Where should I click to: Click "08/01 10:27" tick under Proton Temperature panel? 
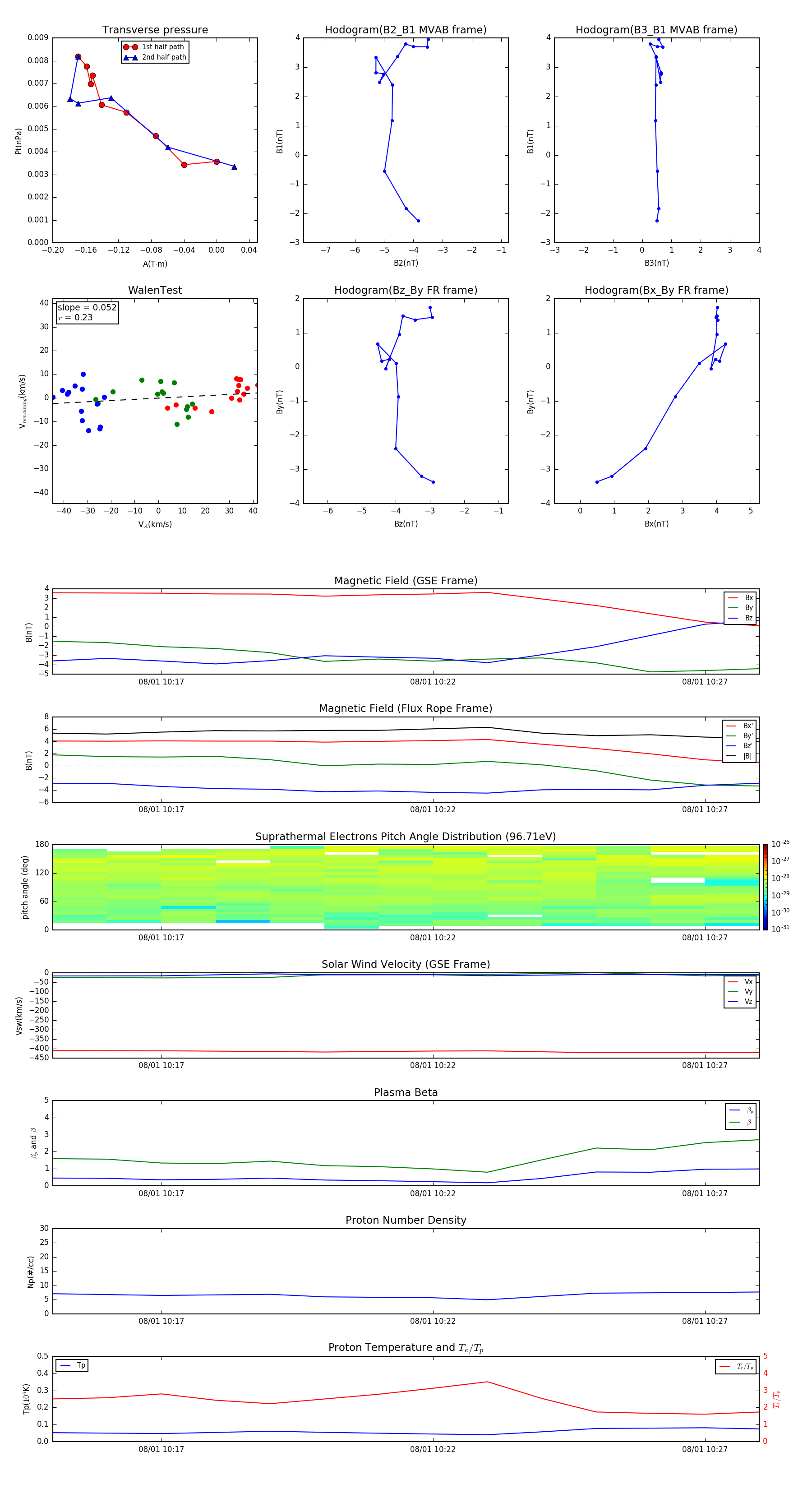coord(705,1449)
